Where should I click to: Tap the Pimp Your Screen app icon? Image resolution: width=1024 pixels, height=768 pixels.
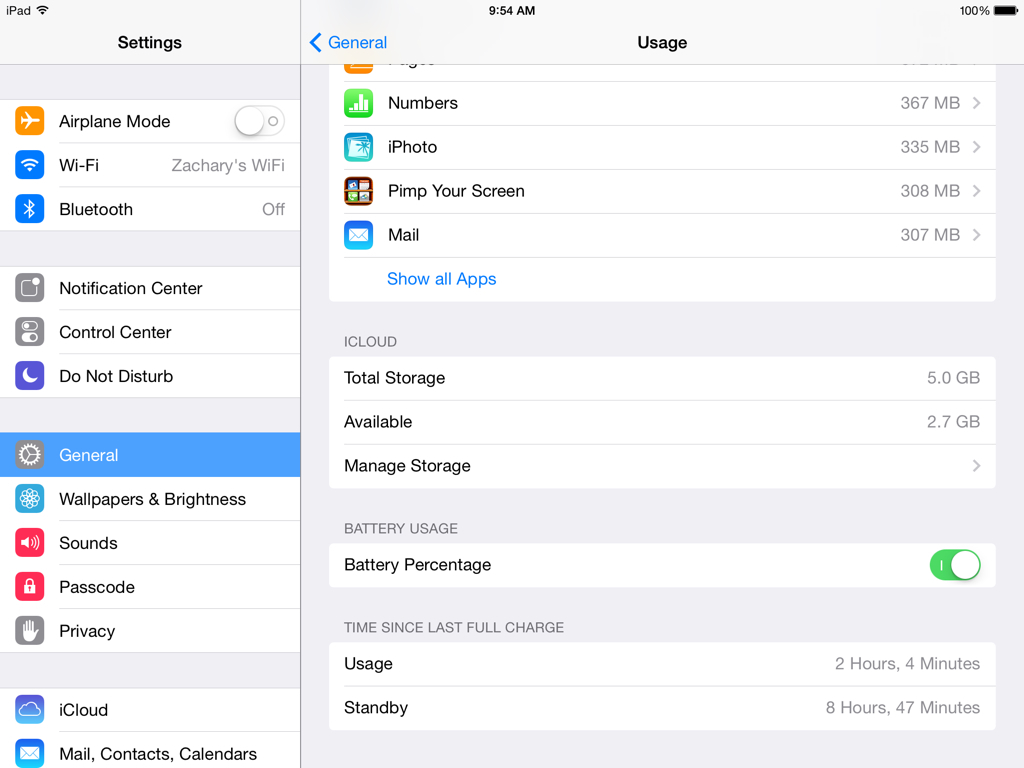pos(359,191)
